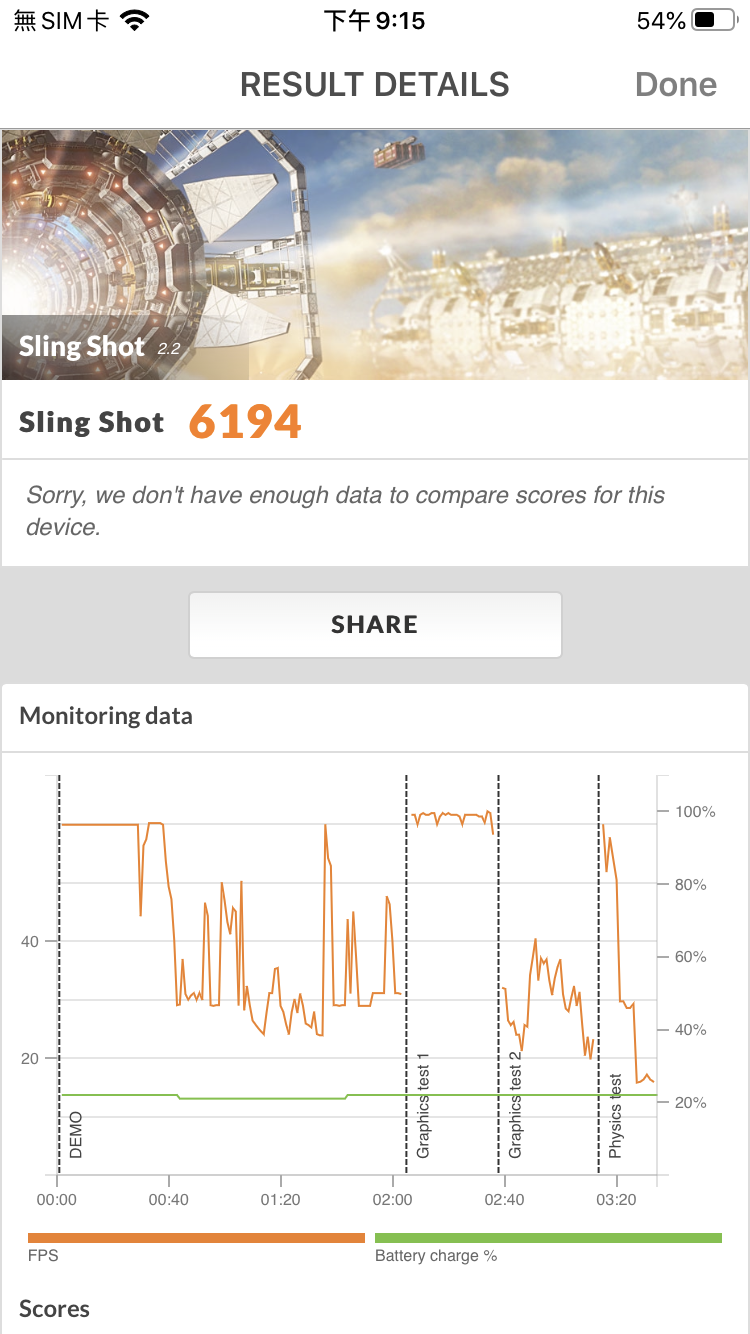Screen dimensions: 750x1334
Task: Tap the Wi-Fi status icon
Action: 132,21
